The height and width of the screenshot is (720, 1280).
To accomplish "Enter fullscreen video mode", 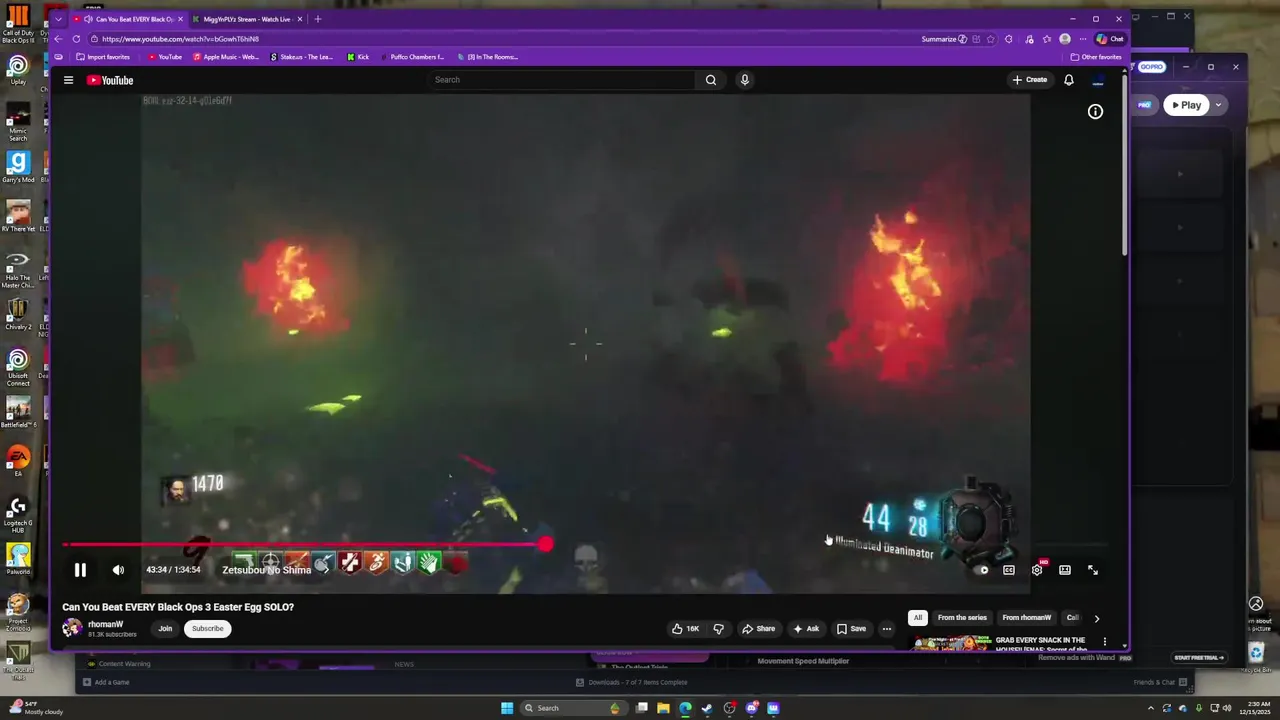I will pyautogui.click(x=1093, y=570).
